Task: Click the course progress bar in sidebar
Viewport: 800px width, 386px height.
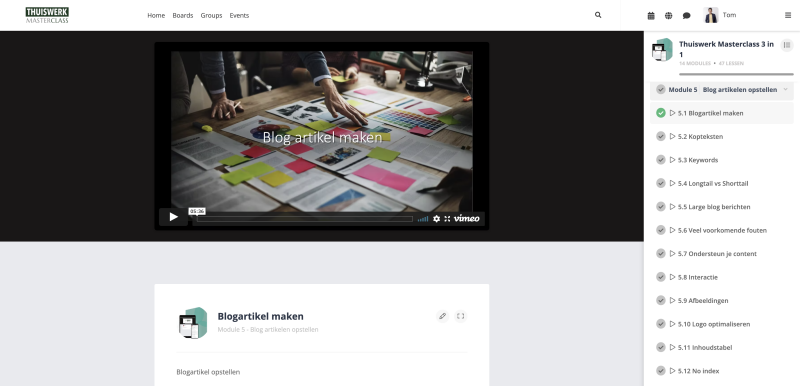Action: (x=736, y=74)
